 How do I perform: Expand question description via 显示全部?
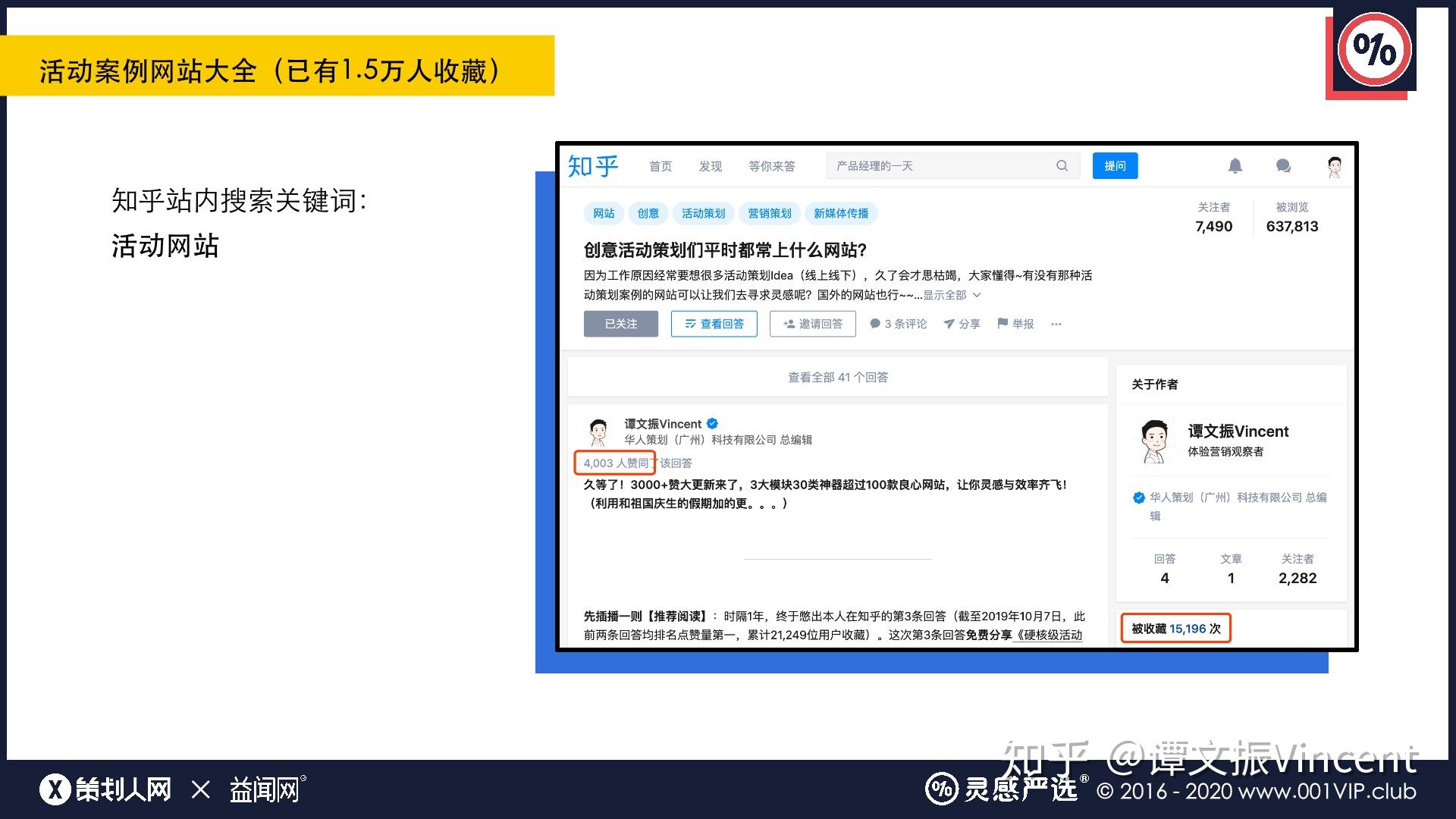(952, 295)
